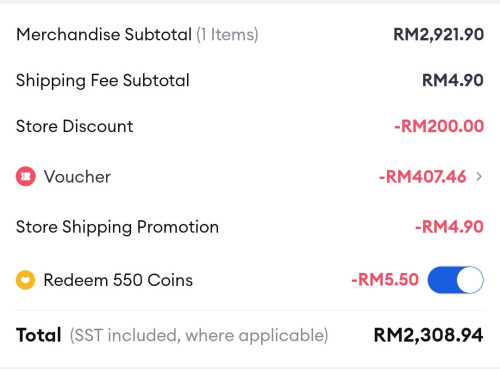
Task: Click the Store Shipping Promotion label
Action: (x=117, y=227)
